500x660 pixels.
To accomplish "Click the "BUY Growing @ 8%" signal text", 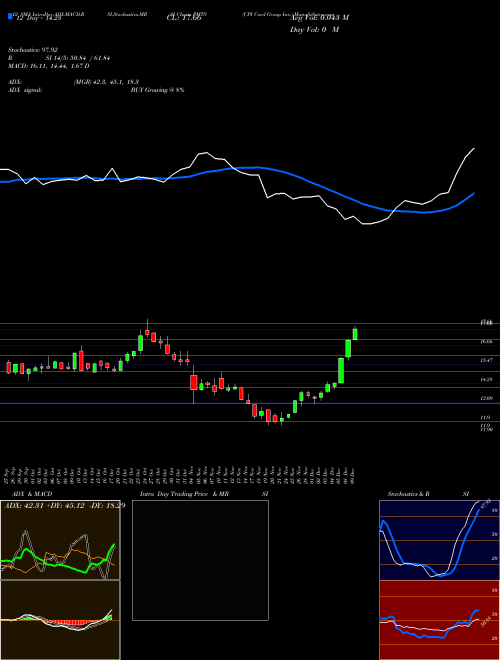I will (157, 90).
